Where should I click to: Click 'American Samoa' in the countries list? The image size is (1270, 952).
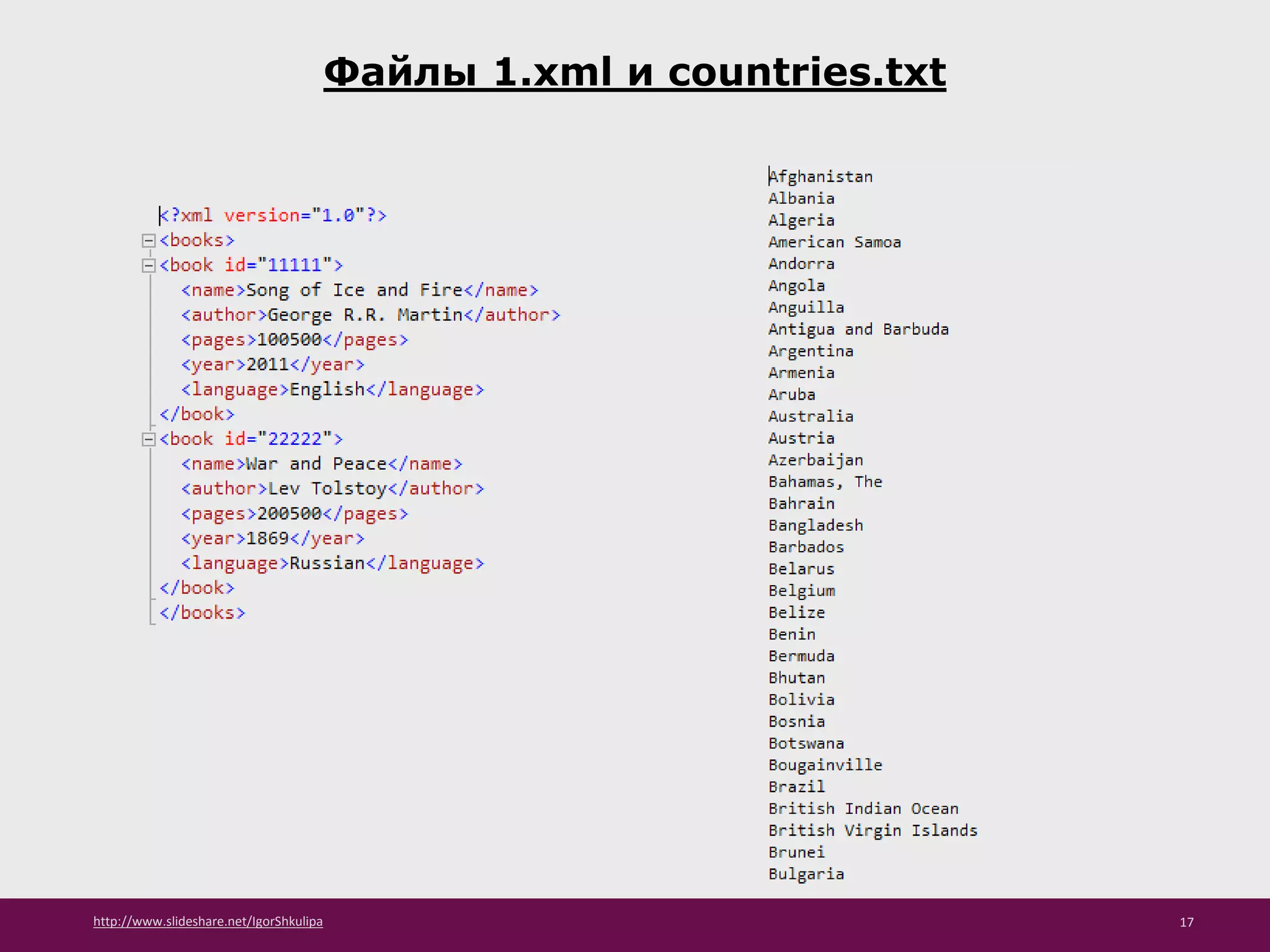coord(835,242)
